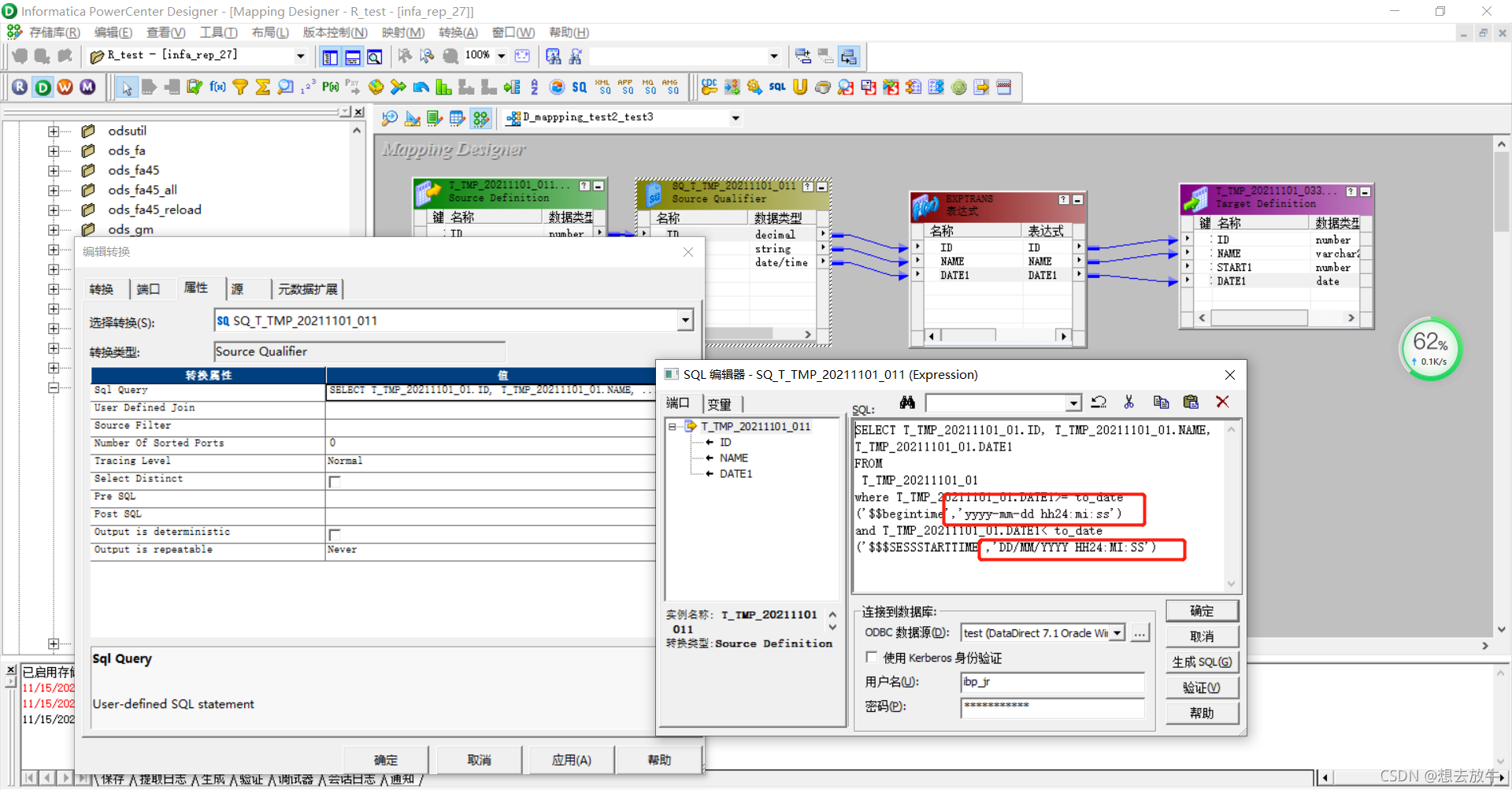Click the binoculars find icon in SQL editor
Viewport: 1512px width, 790px height.
(907, 402)
